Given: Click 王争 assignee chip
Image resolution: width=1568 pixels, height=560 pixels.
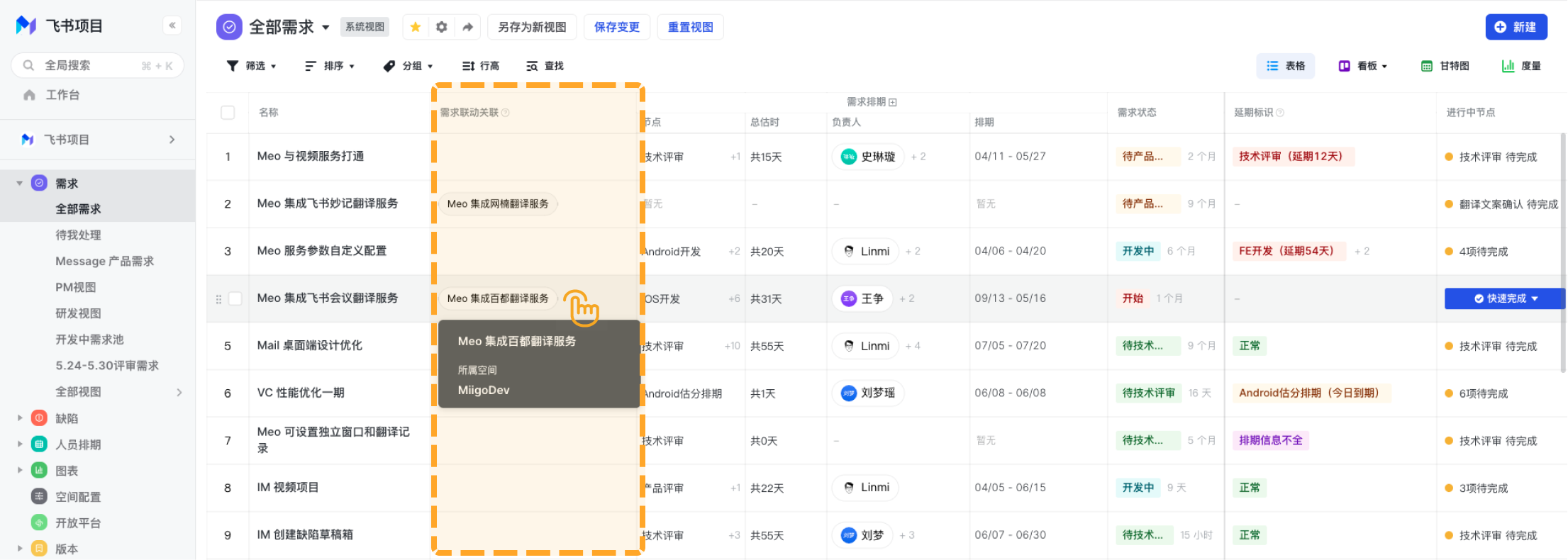Looking at the screenshot, I should click(862, 298).
